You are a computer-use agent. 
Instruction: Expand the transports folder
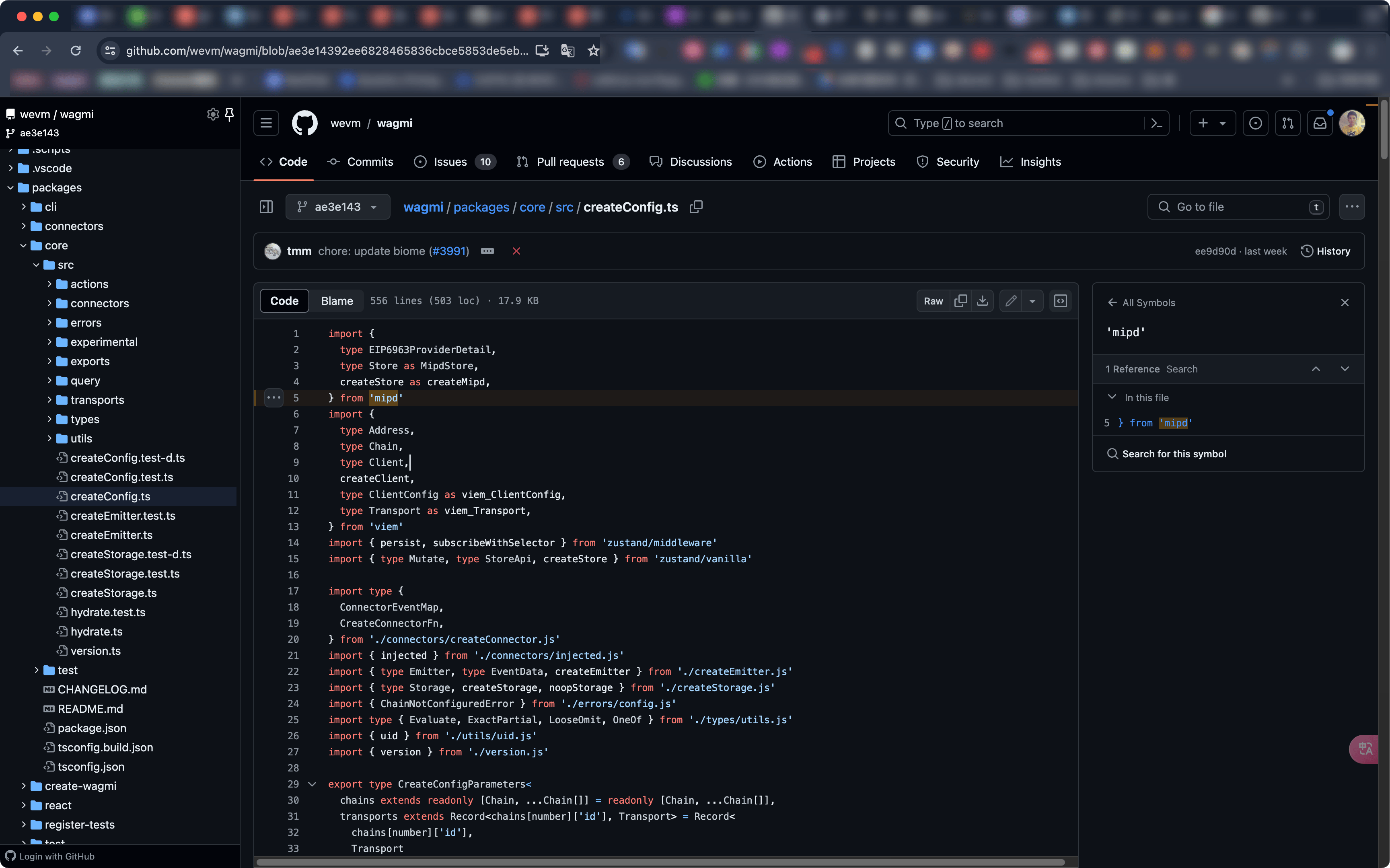[49, 400]
